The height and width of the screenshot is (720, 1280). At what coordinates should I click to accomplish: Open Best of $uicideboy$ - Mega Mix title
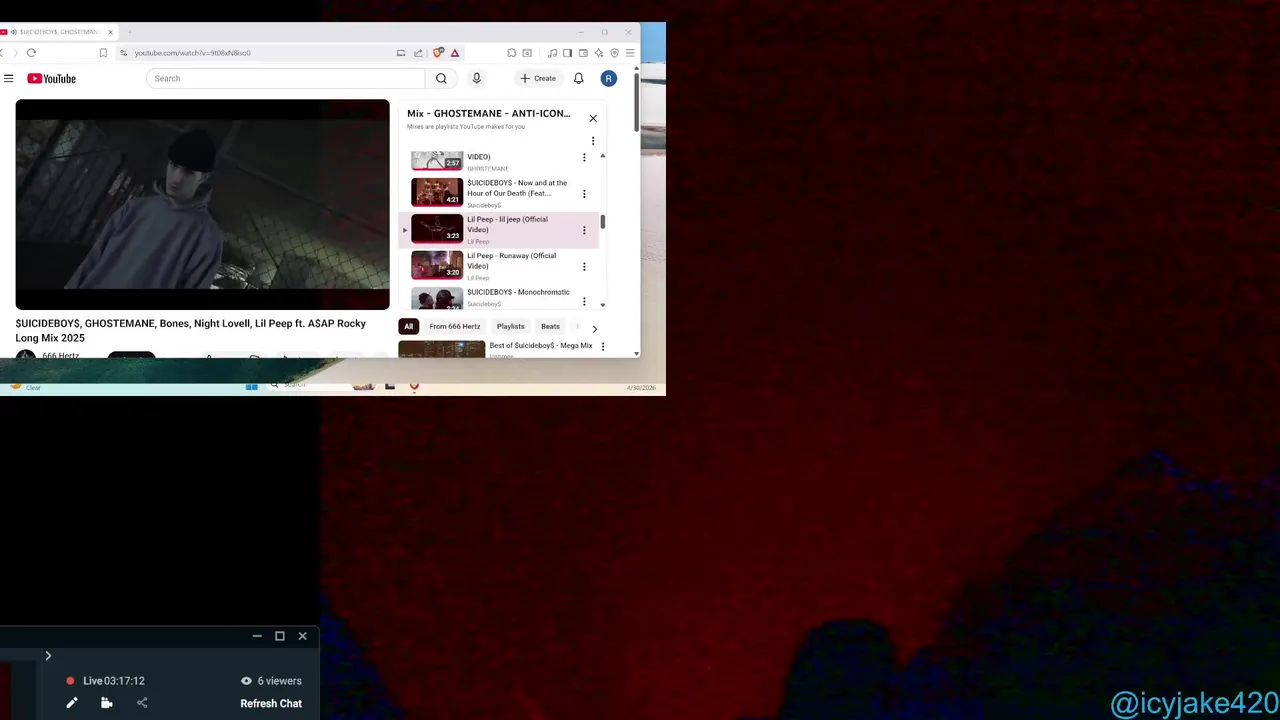click(541, 345)
